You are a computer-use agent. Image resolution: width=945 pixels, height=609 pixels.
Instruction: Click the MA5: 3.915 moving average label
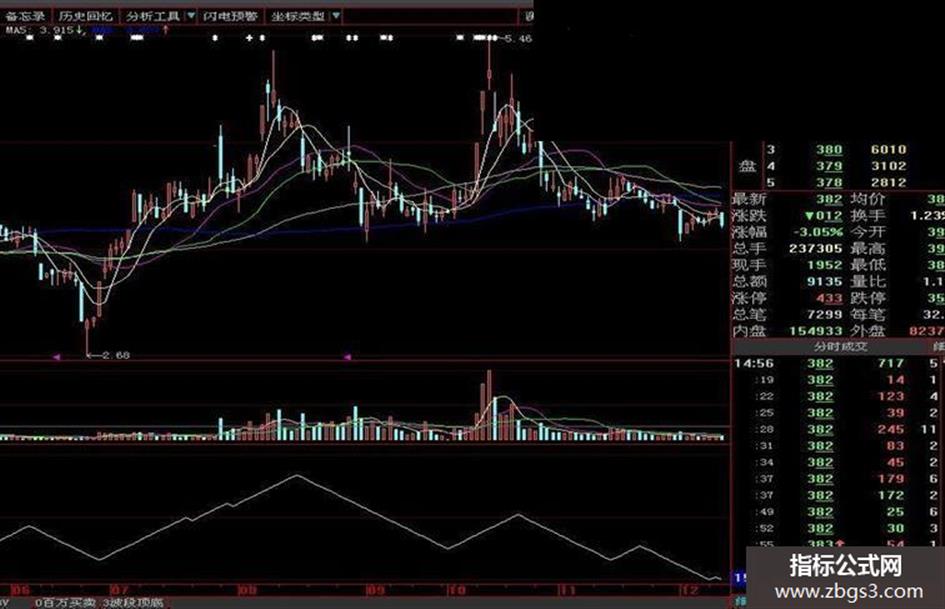[x=44, y=30]
